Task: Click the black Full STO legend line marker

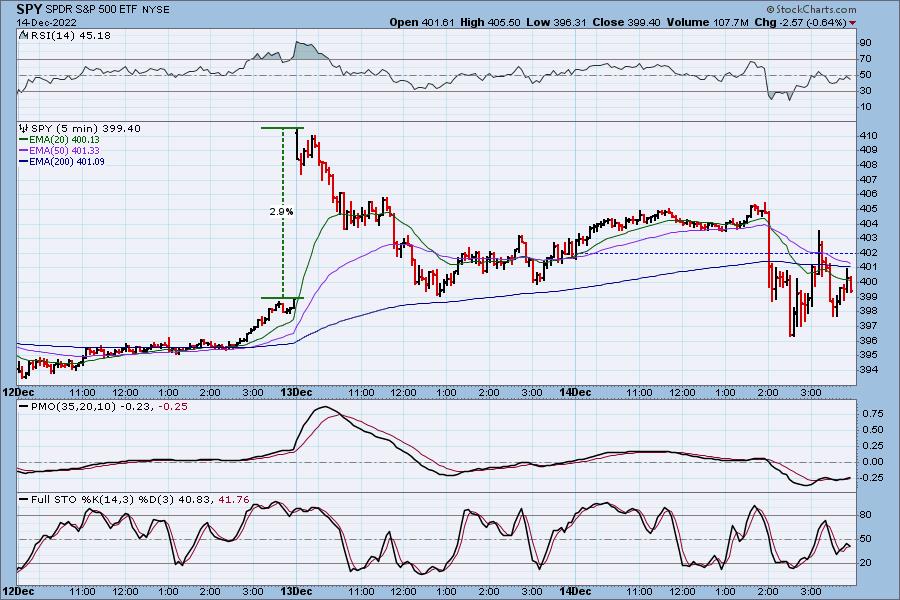Action: pos(24,500)
